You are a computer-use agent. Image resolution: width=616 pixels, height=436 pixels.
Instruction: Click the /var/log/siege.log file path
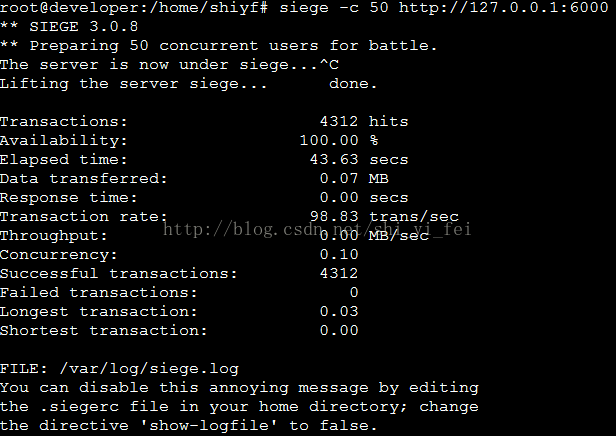click(149, 369)
